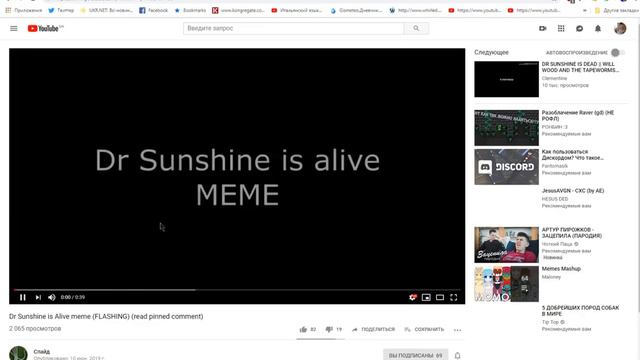Open the Bookmarks star bookmark item

point(190,10)
